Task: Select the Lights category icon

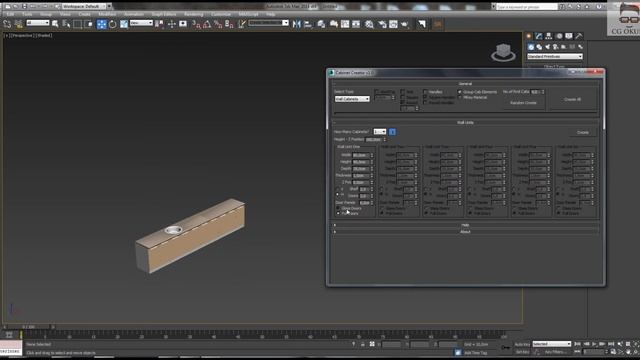Action: point(547,47)
